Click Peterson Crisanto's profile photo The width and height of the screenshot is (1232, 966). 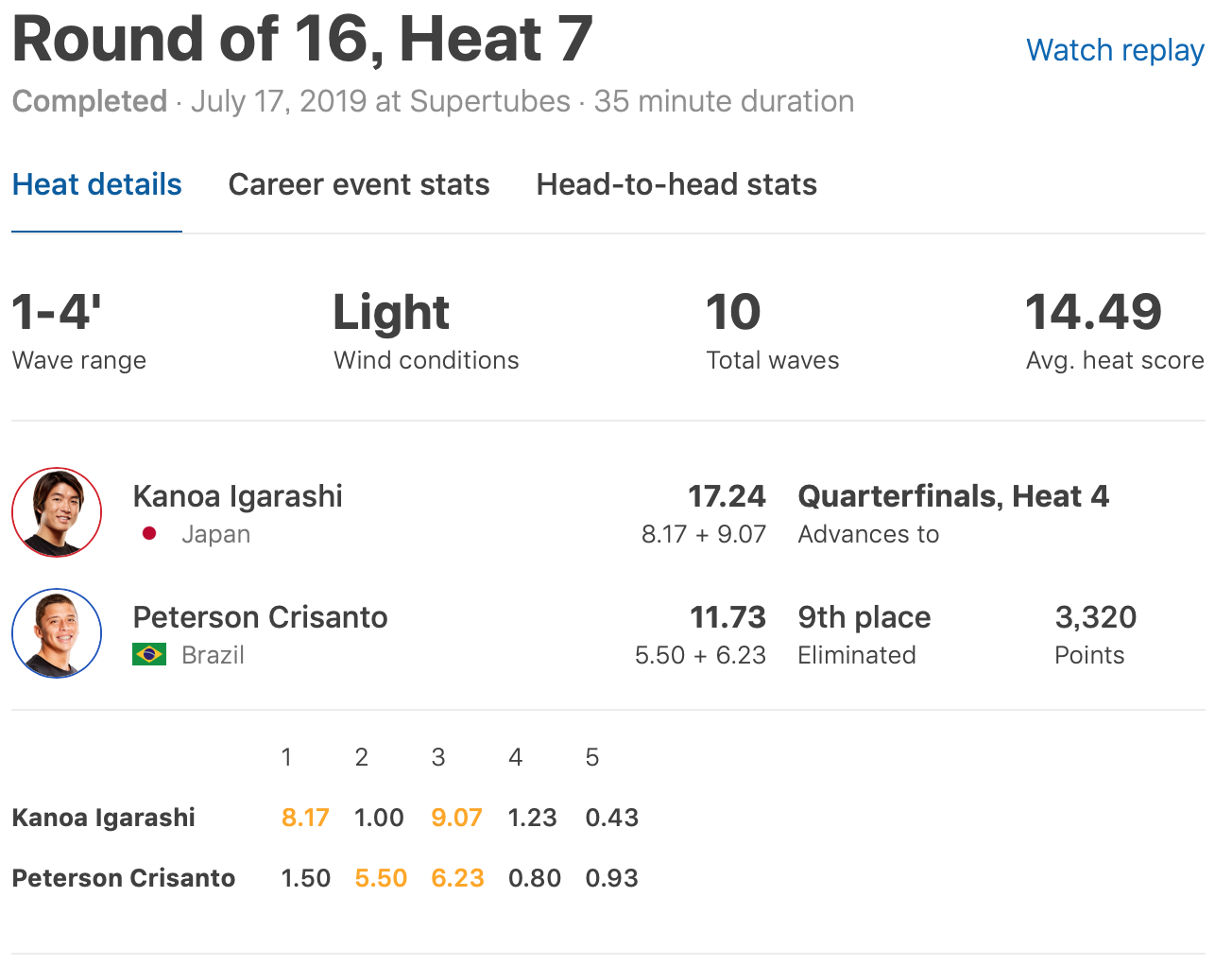(x=57, y=633)
